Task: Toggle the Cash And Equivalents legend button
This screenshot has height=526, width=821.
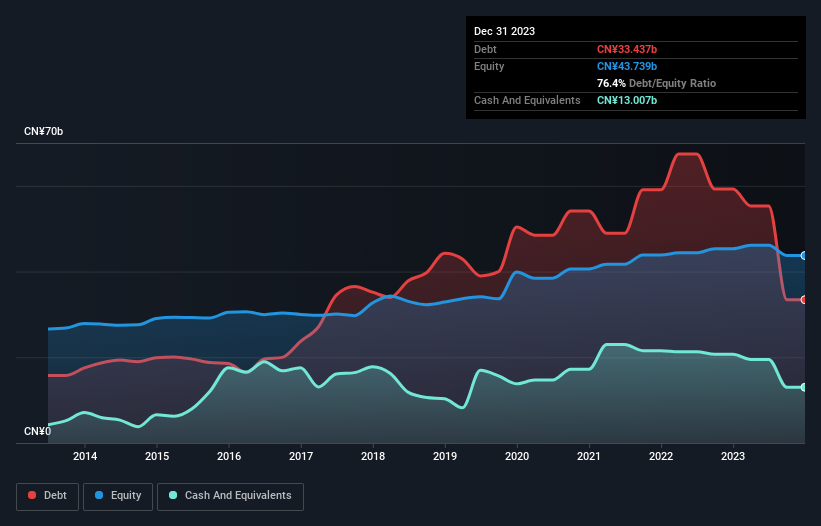Action: point(230,496)
